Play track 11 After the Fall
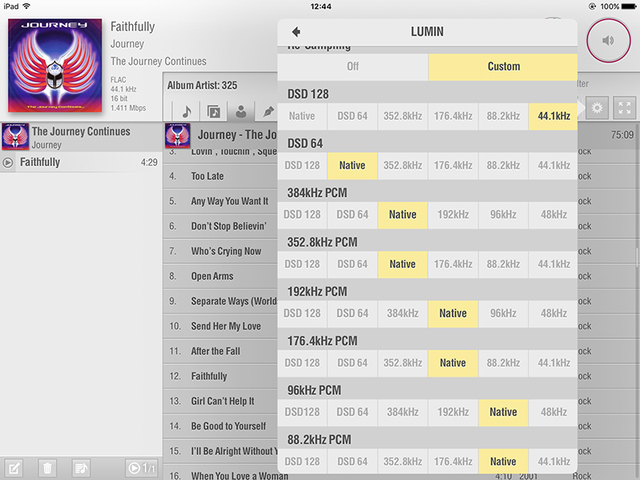 point(220,351)
